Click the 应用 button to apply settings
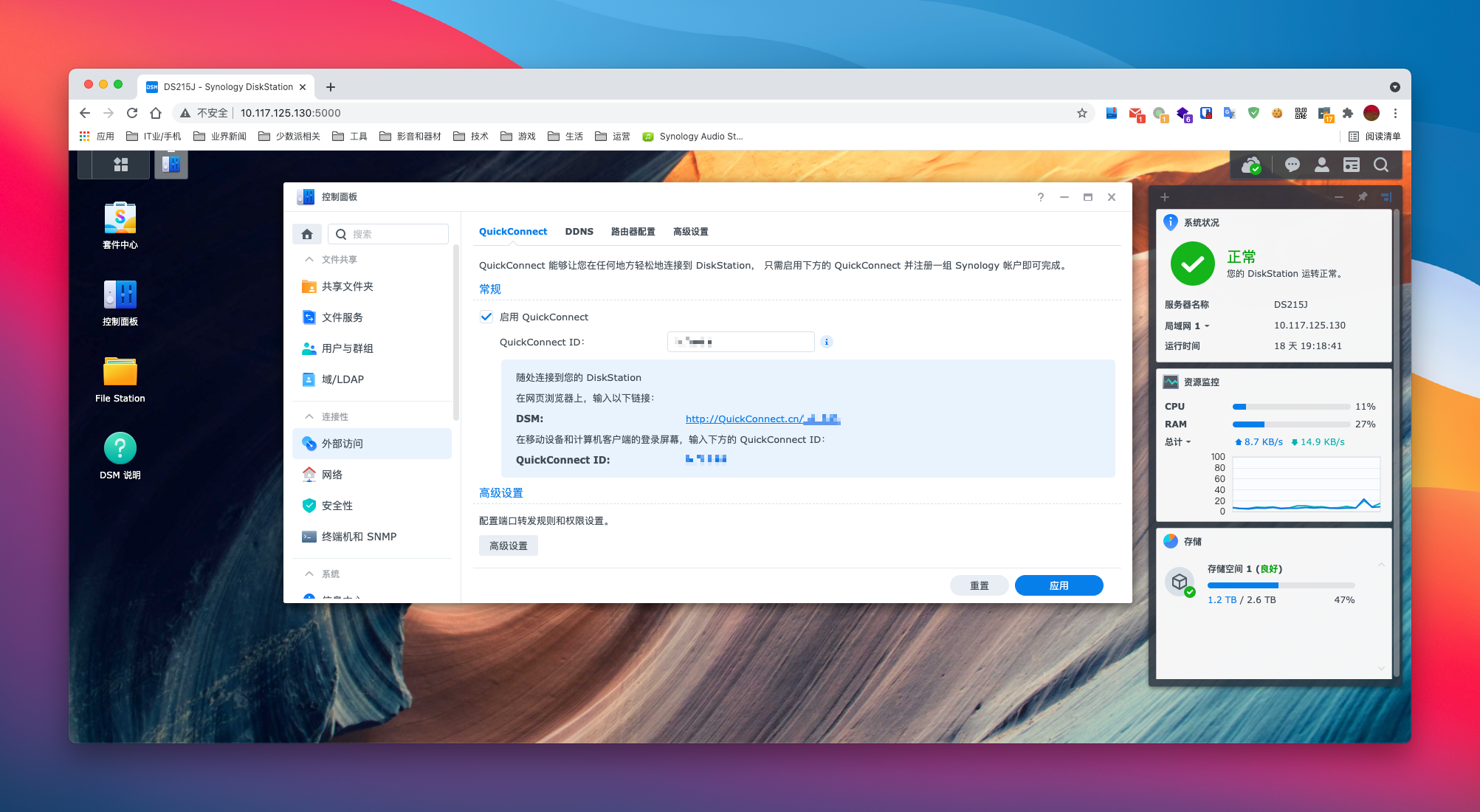1480x812 pixels. coord(1059,585)
